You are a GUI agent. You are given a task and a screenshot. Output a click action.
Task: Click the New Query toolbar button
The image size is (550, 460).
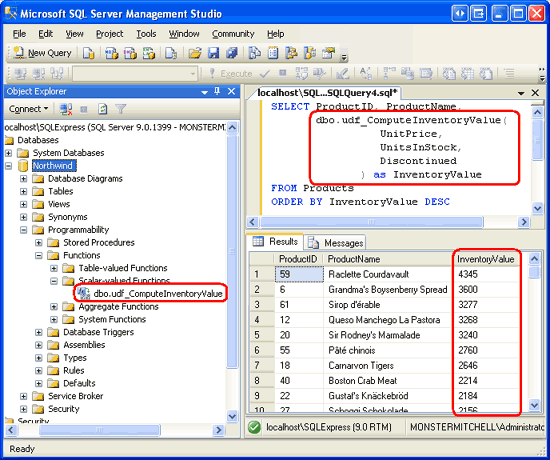click(42, 53)
